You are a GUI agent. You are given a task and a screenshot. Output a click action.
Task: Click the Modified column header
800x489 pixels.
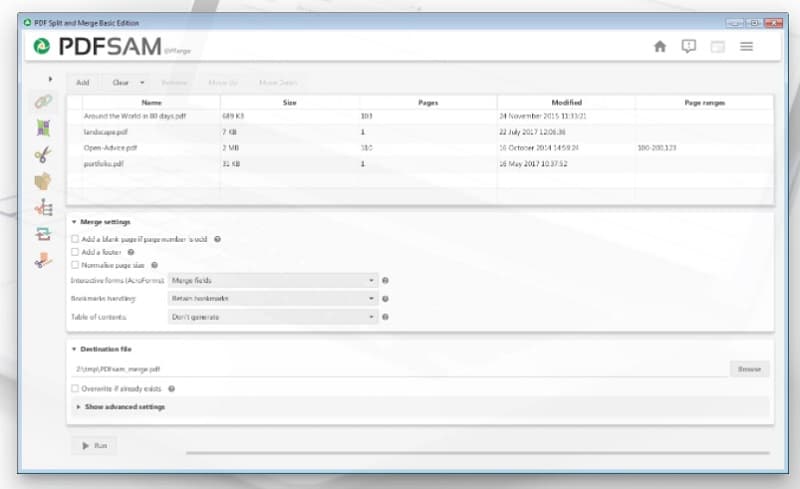565,102
